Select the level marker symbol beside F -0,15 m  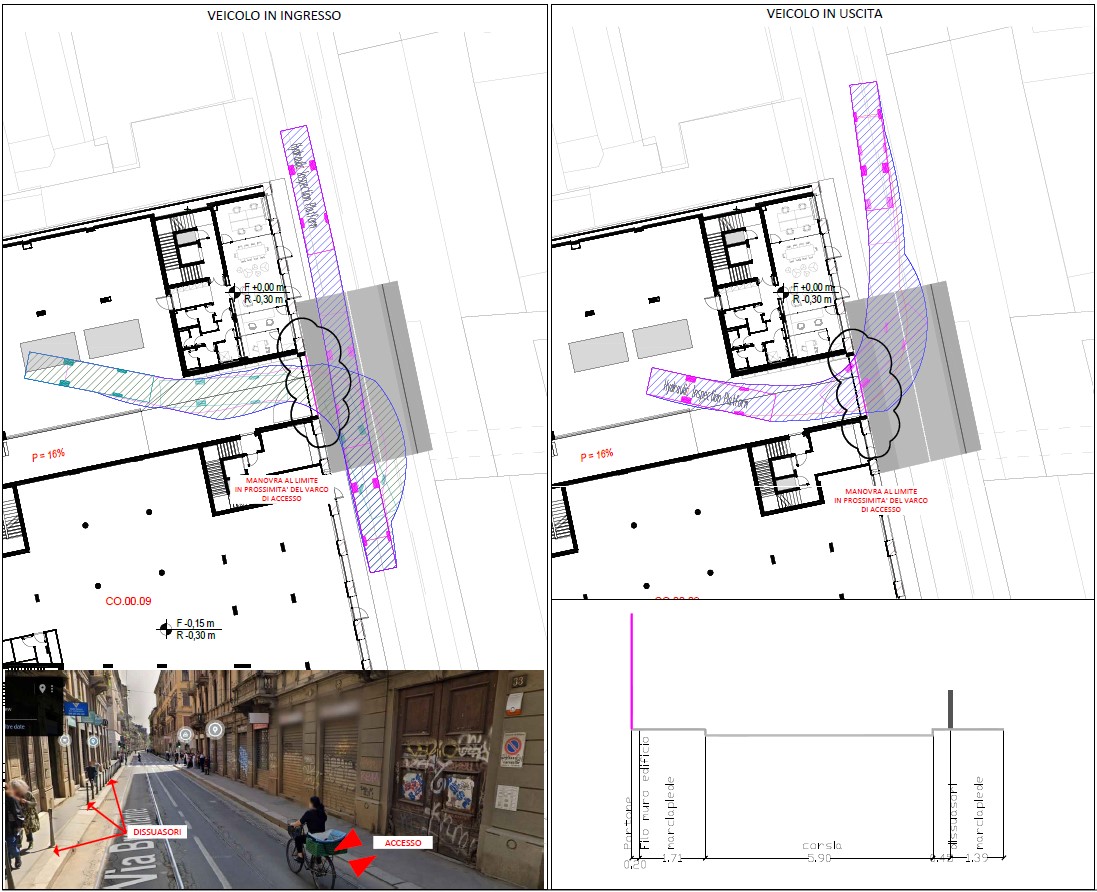[x=165, y=629]
